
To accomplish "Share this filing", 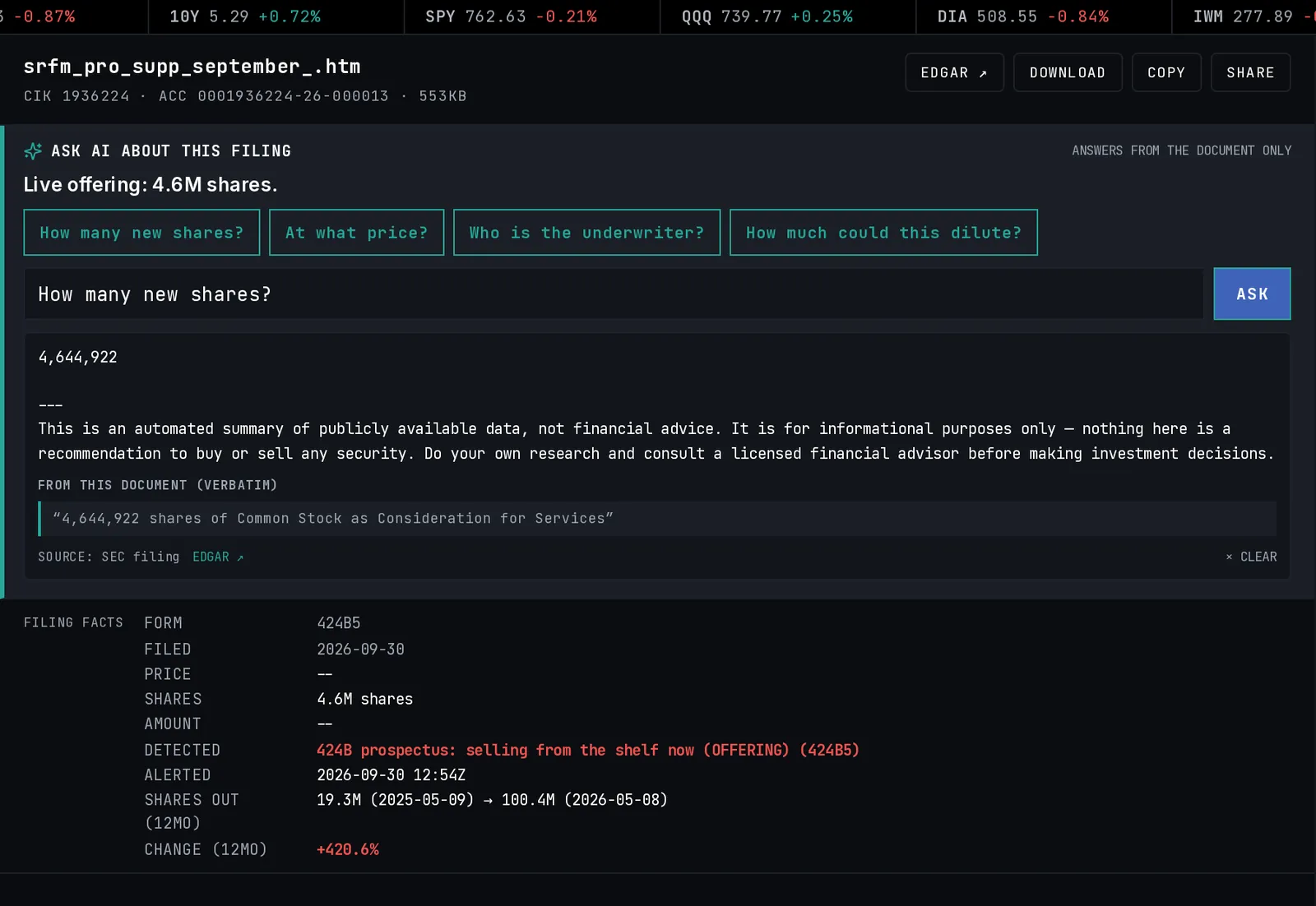I will coord(1250,72).
